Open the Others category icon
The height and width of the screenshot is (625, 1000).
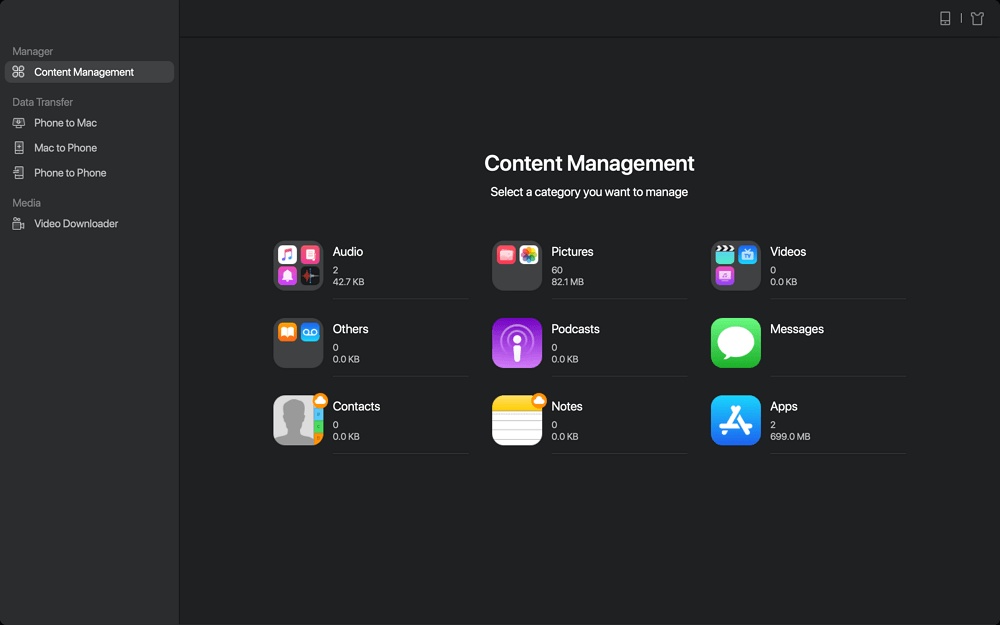(x=298, y=343)
